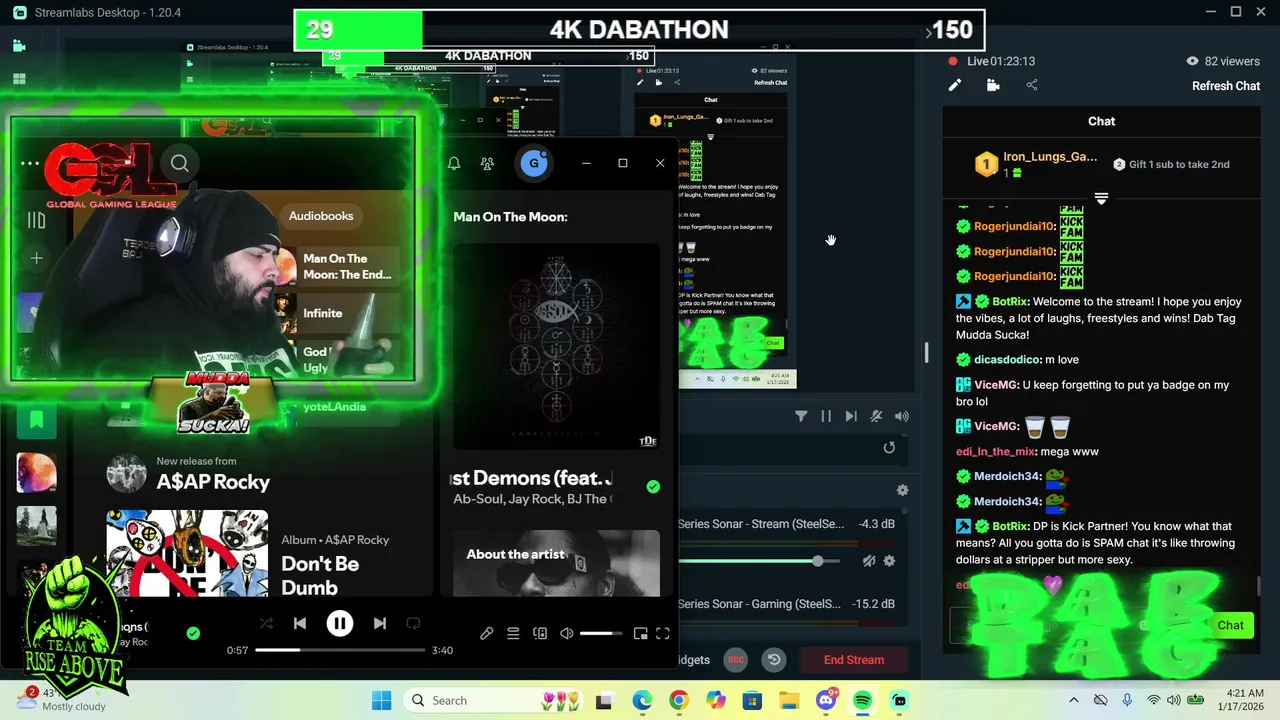
Task: Open Spotify What's New bell icon
Action: coord(454,163)
